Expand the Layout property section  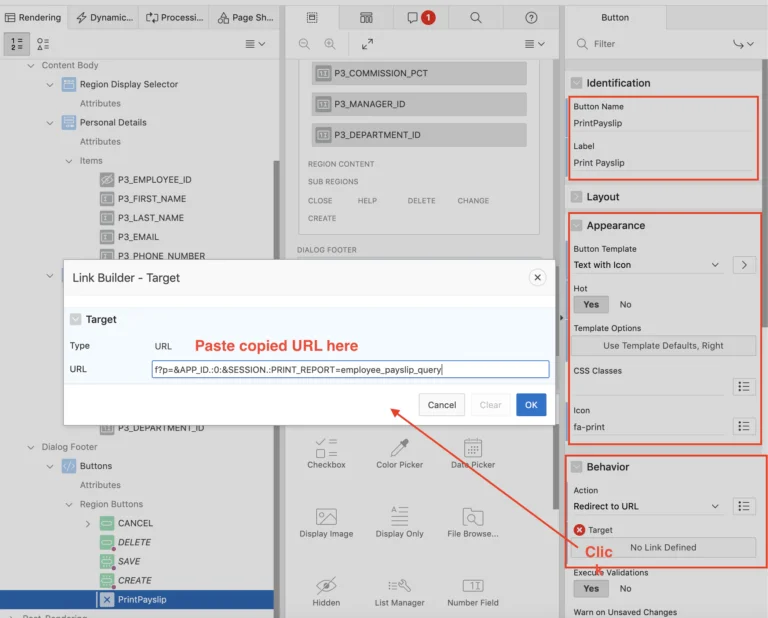coord(576,197)
